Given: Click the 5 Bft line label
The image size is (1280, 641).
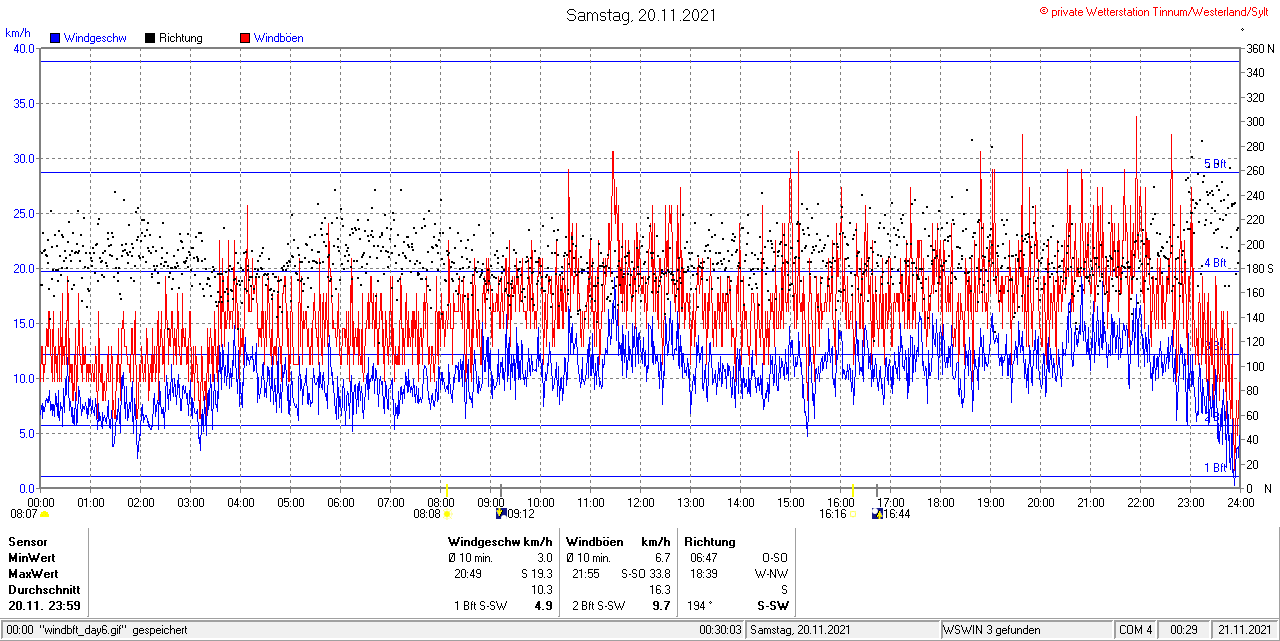Looking at the screenshot, I should [1215, 164].
